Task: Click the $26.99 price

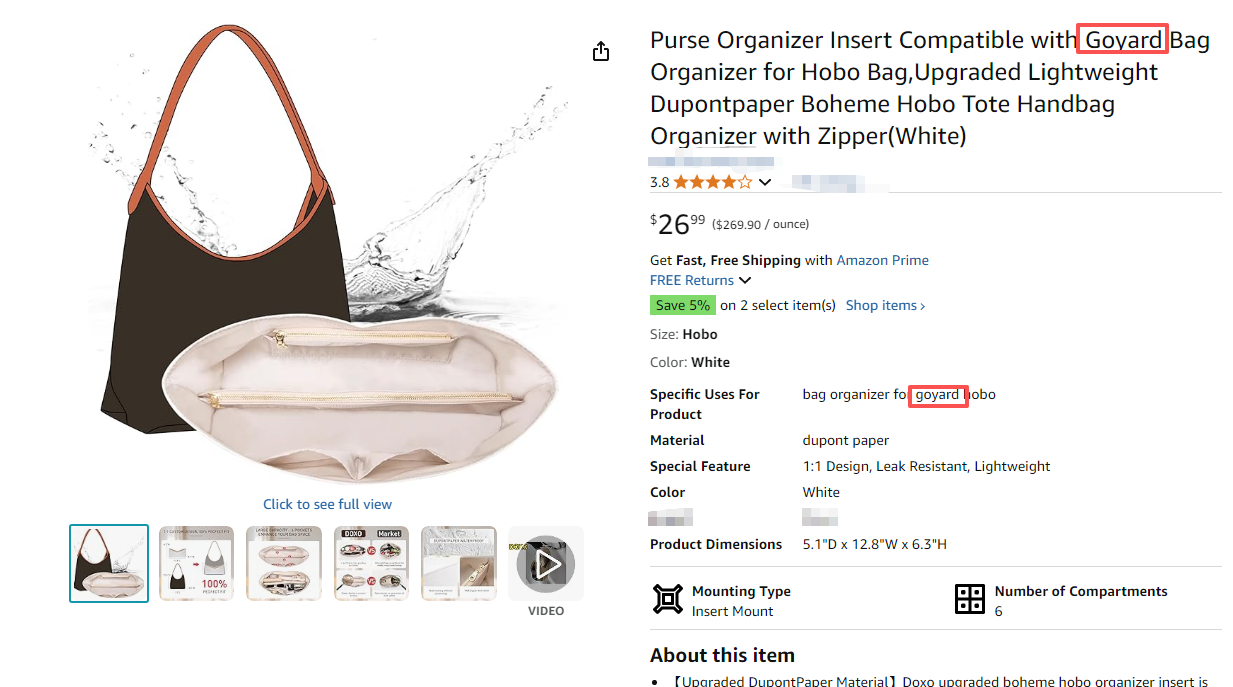Action: pos(678,224)
